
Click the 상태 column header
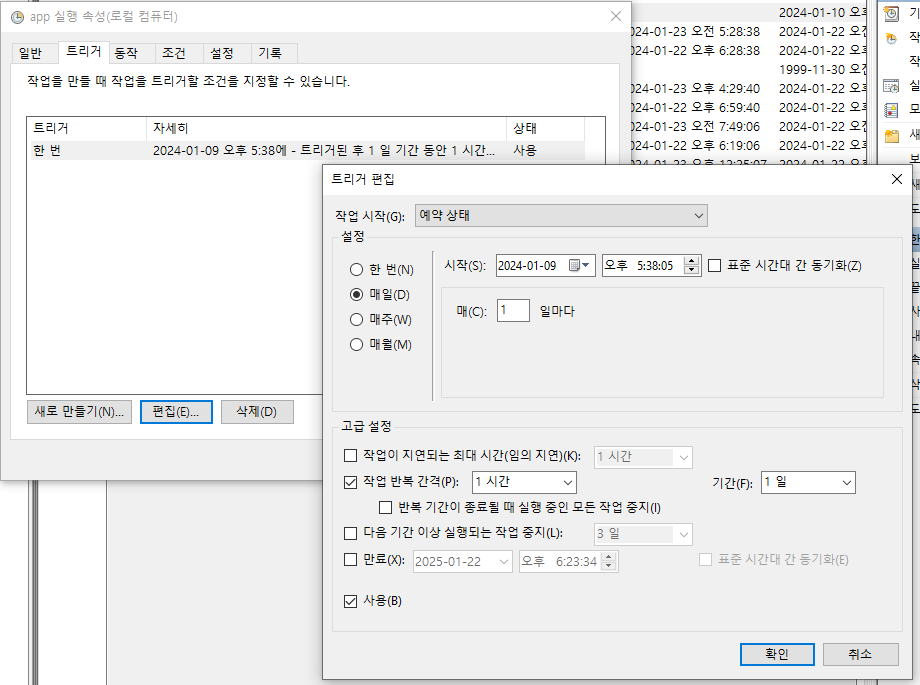(x=546, y=129)
